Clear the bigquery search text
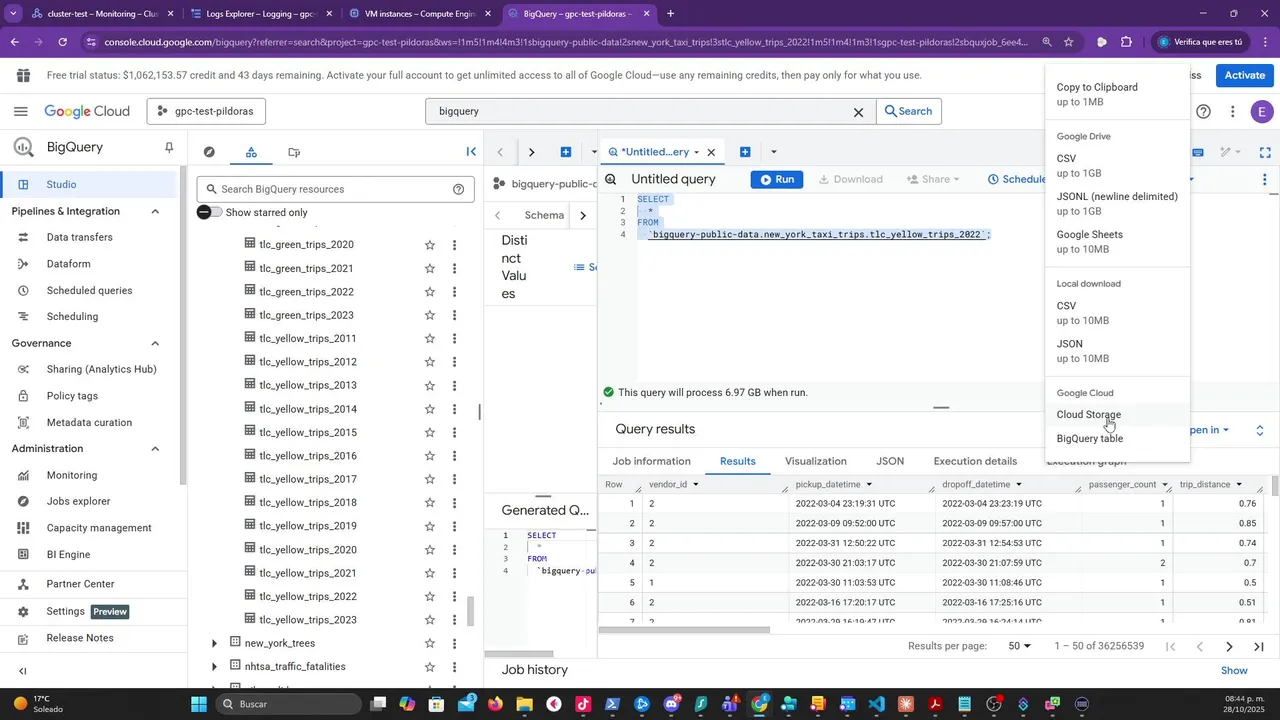The height and width of the screenshot is (720, 1280). coord(858,112)
